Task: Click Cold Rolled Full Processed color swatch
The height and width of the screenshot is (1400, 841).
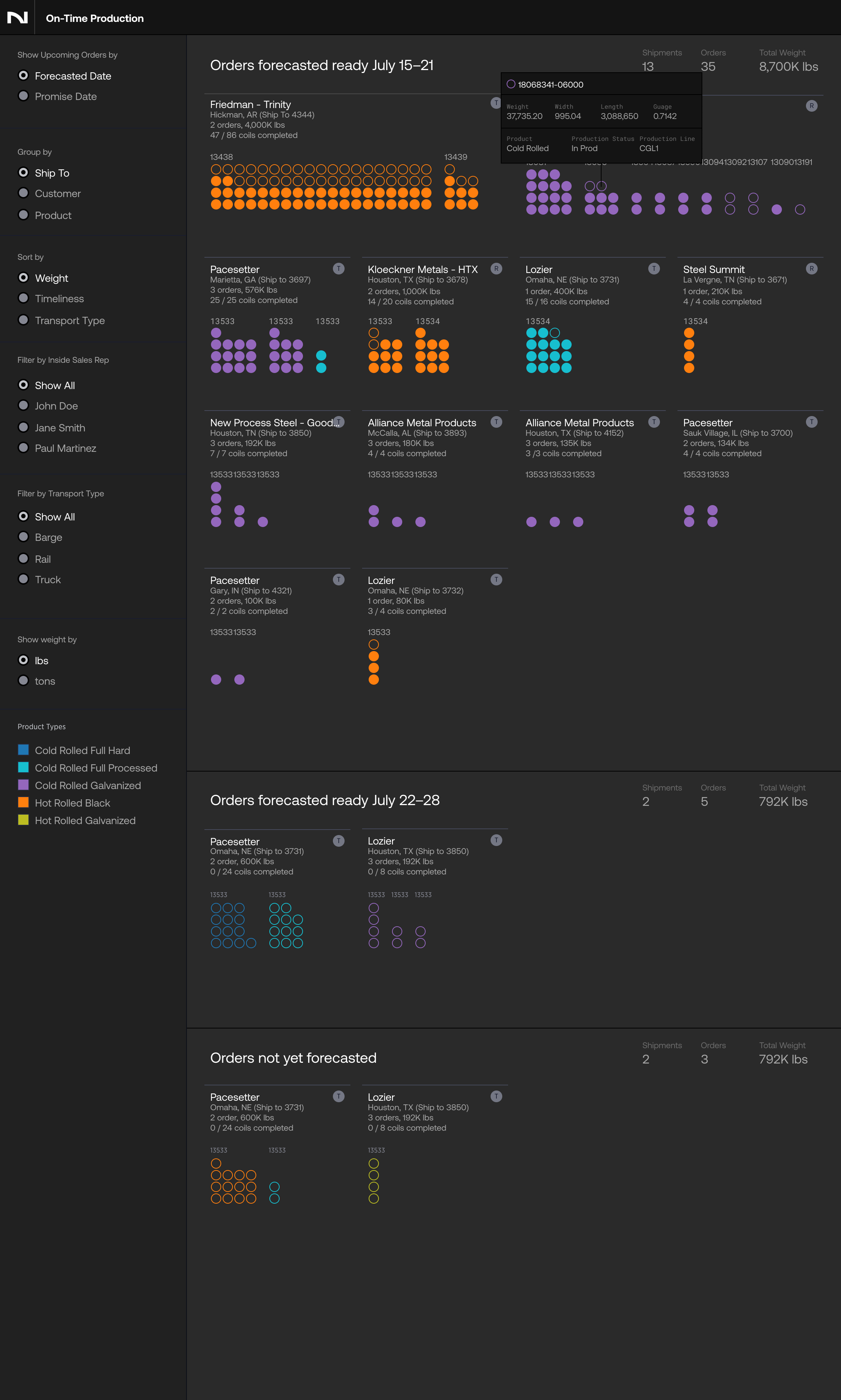Action: click(23, 767)
